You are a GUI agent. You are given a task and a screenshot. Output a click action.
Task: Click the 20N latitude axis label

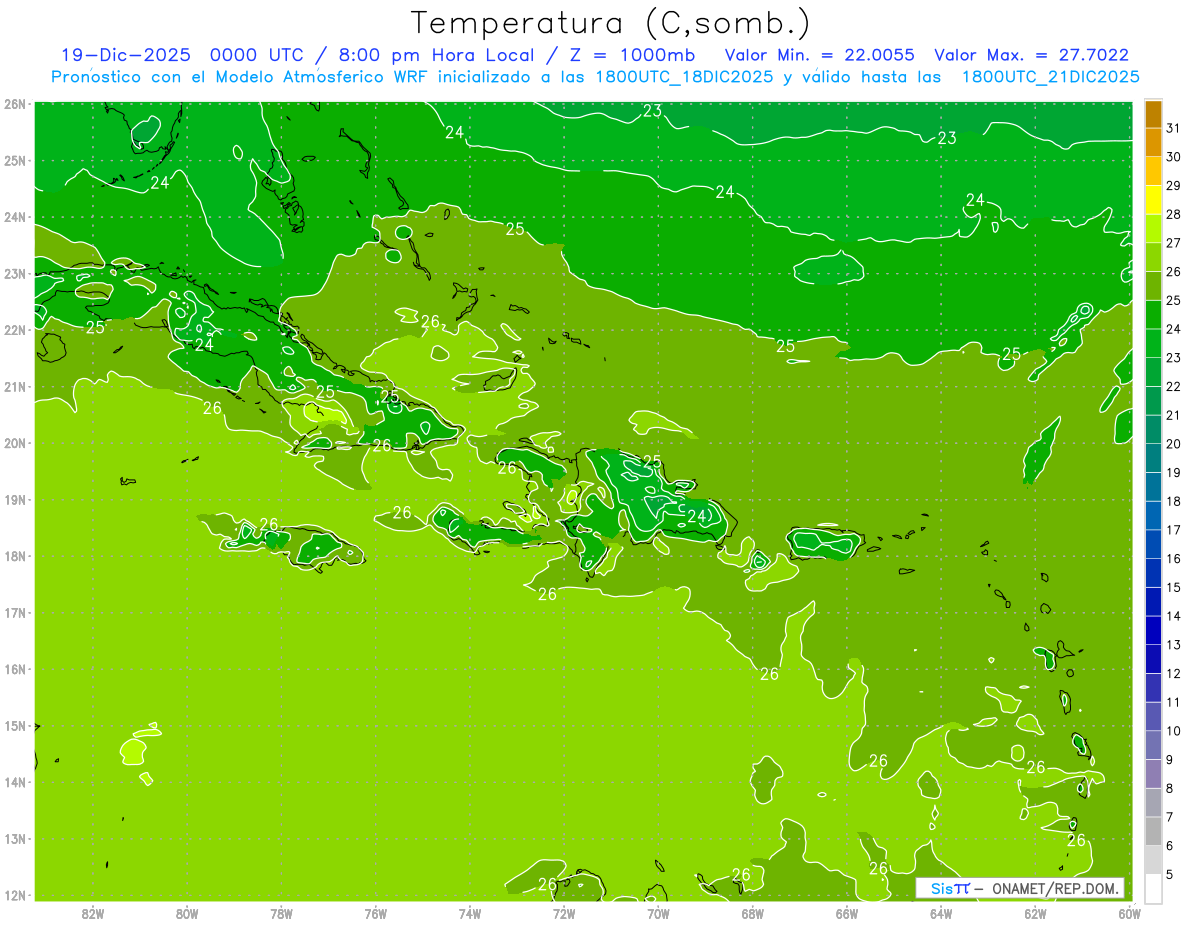(x=14, y=443)
